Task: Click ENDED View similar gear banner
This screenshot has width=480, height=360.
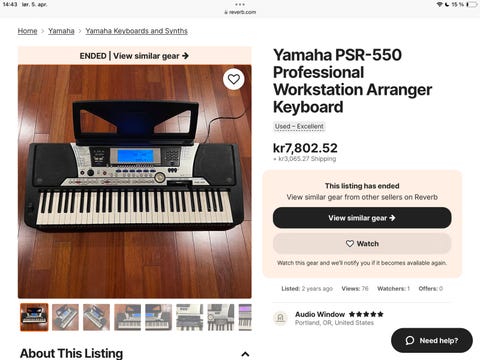Action: 134,56
